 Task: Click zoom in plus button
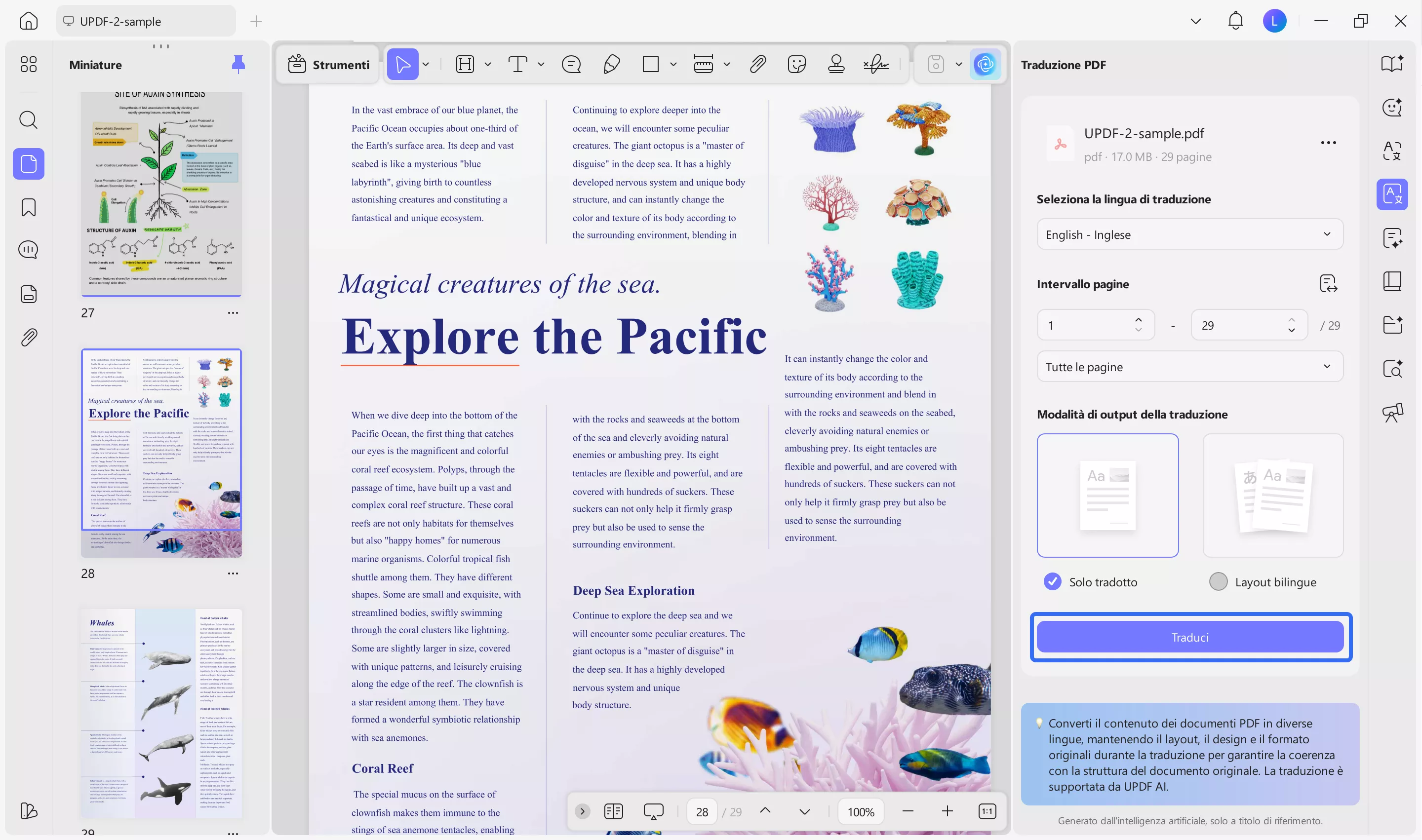point(947,812)
